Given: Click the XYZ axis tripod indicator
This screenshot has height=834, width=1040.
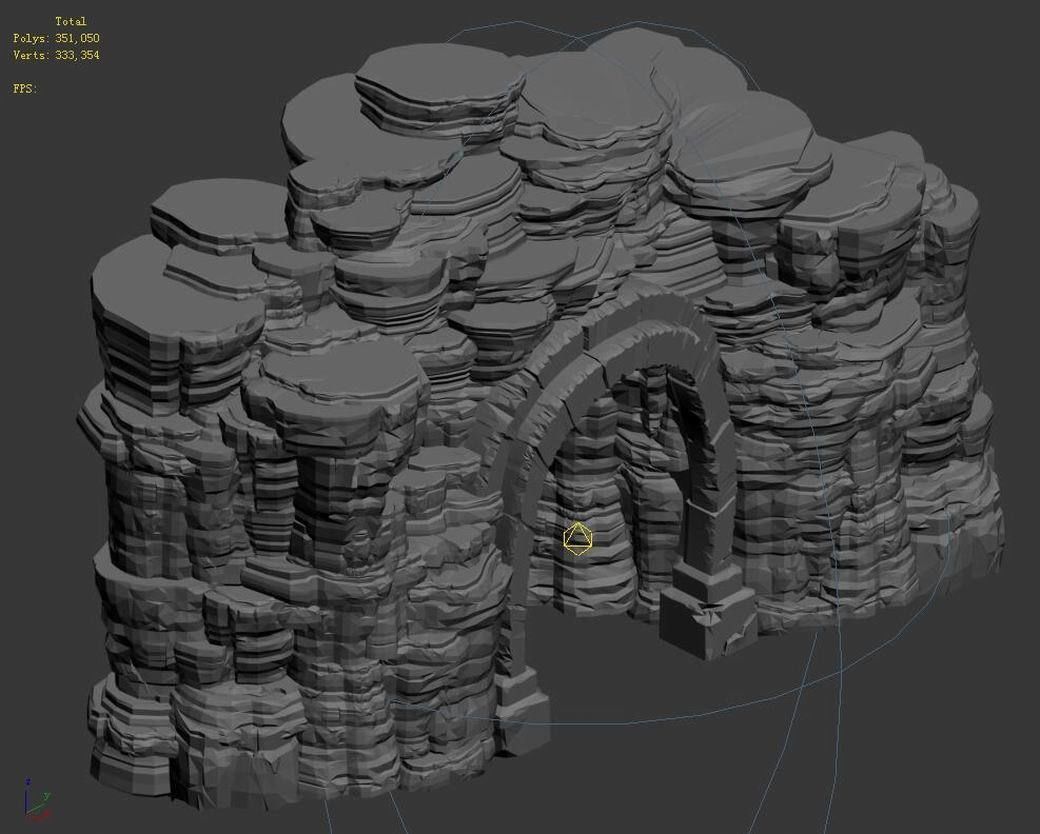Looking at the screenshot, I should point(36,799).
